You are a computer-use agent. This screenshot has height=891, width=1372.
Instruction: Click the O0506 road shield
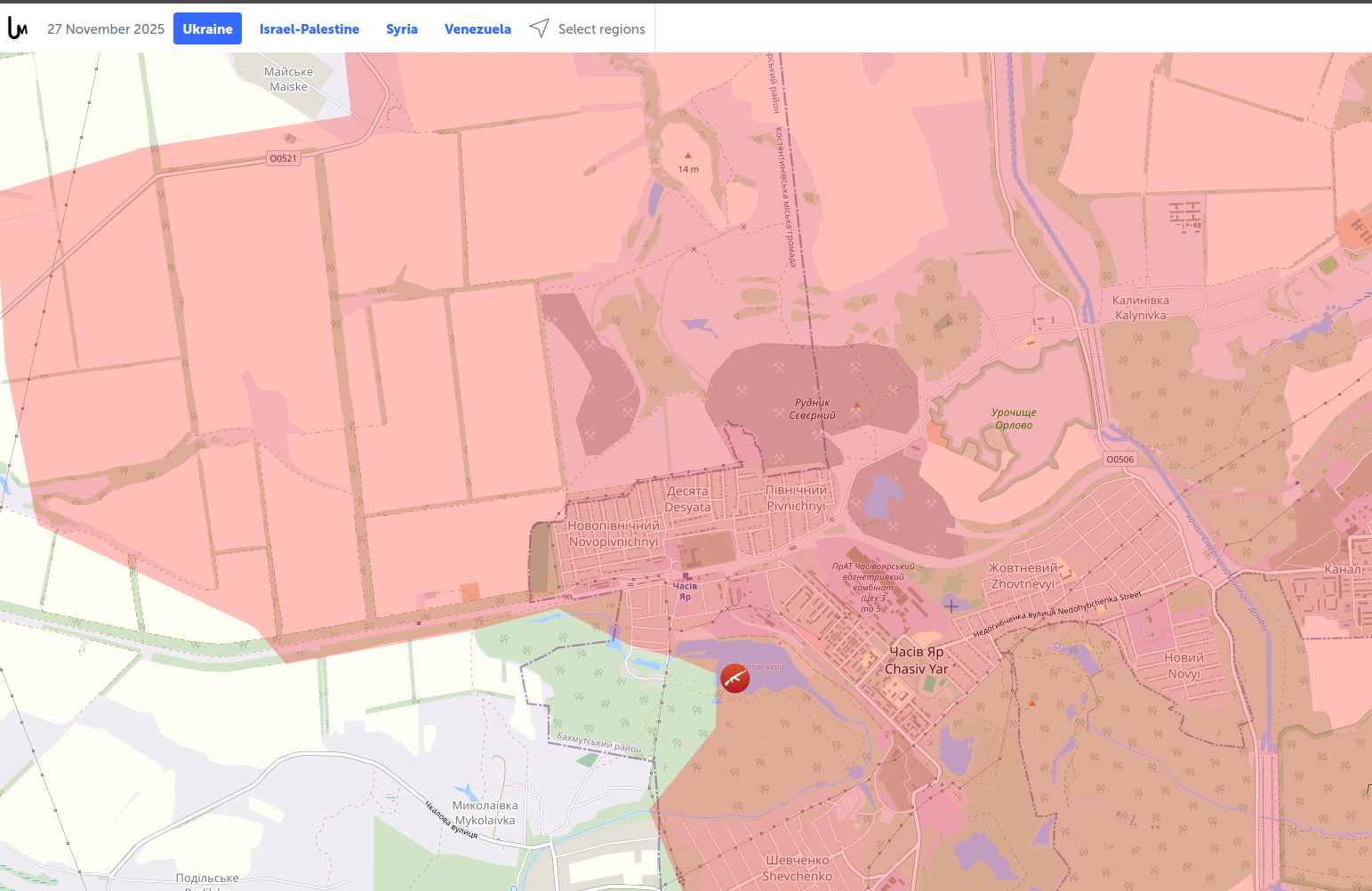pyautogui.click(x=1120, y=460)
